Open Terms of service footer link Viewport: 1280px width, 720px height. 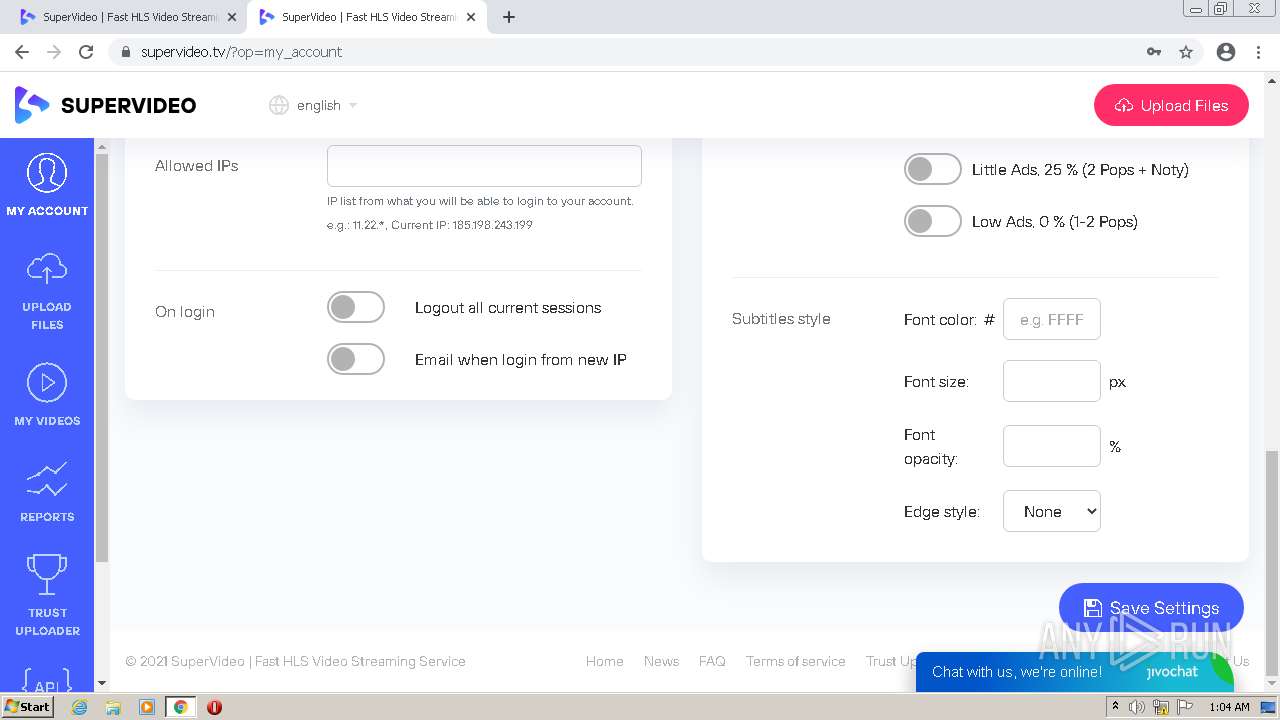(x=795, y=661)
